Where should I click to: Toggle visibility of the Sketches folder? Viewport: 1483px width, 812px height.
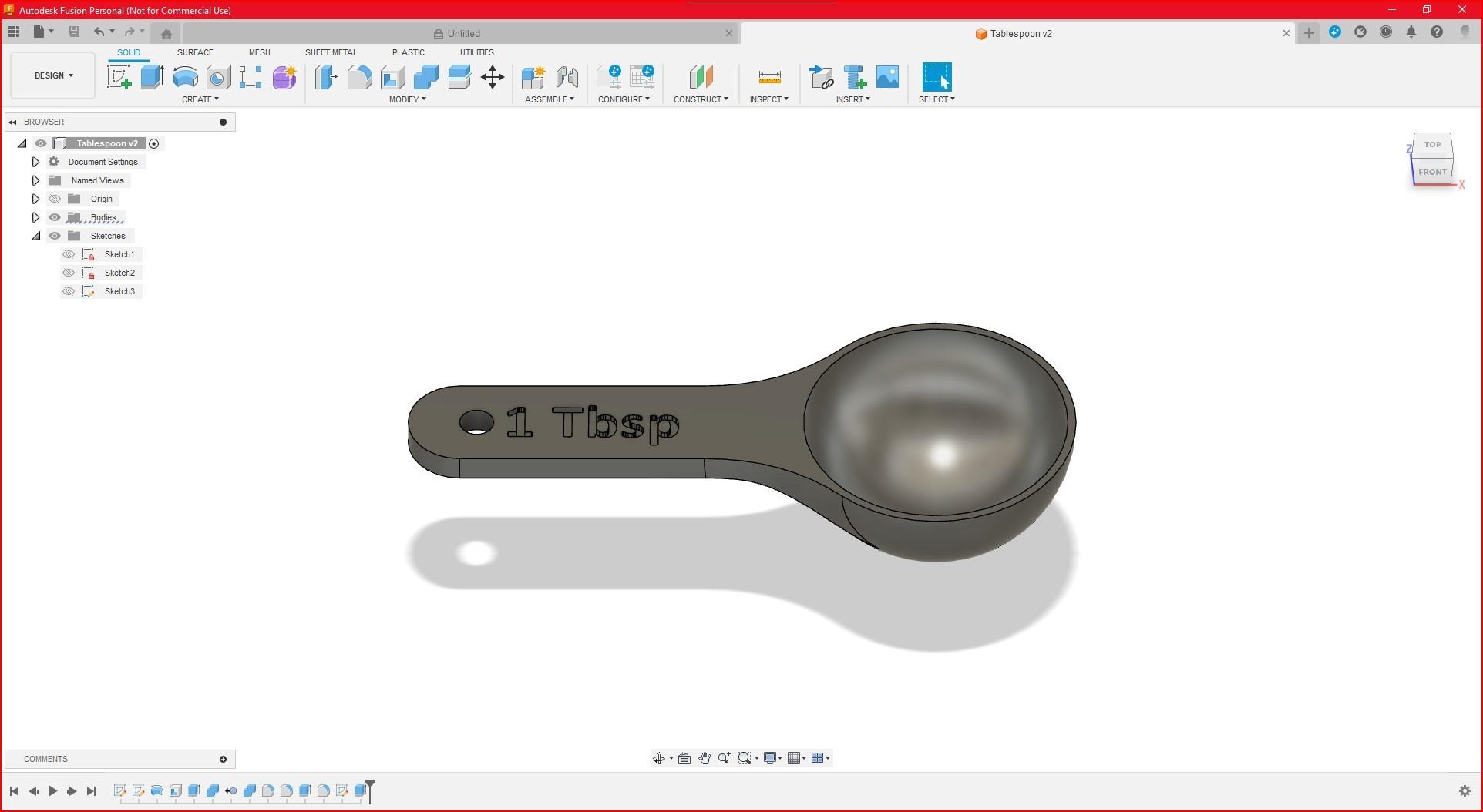pyautogui.click(x=55, y=236)
